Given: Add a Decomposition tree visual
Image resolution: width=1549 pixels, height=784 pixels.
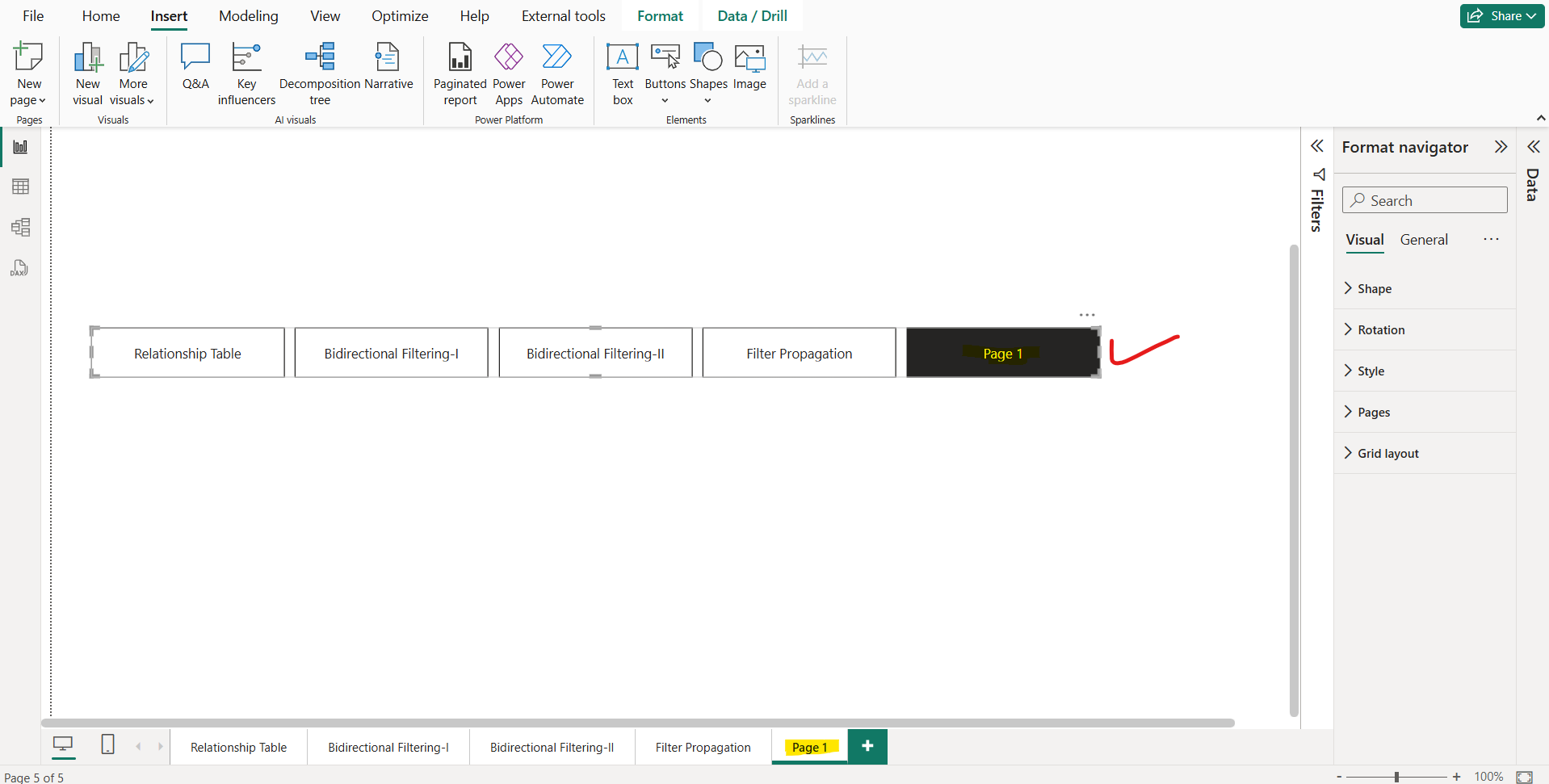Looking at the screenshot, I should click(319, 73).
